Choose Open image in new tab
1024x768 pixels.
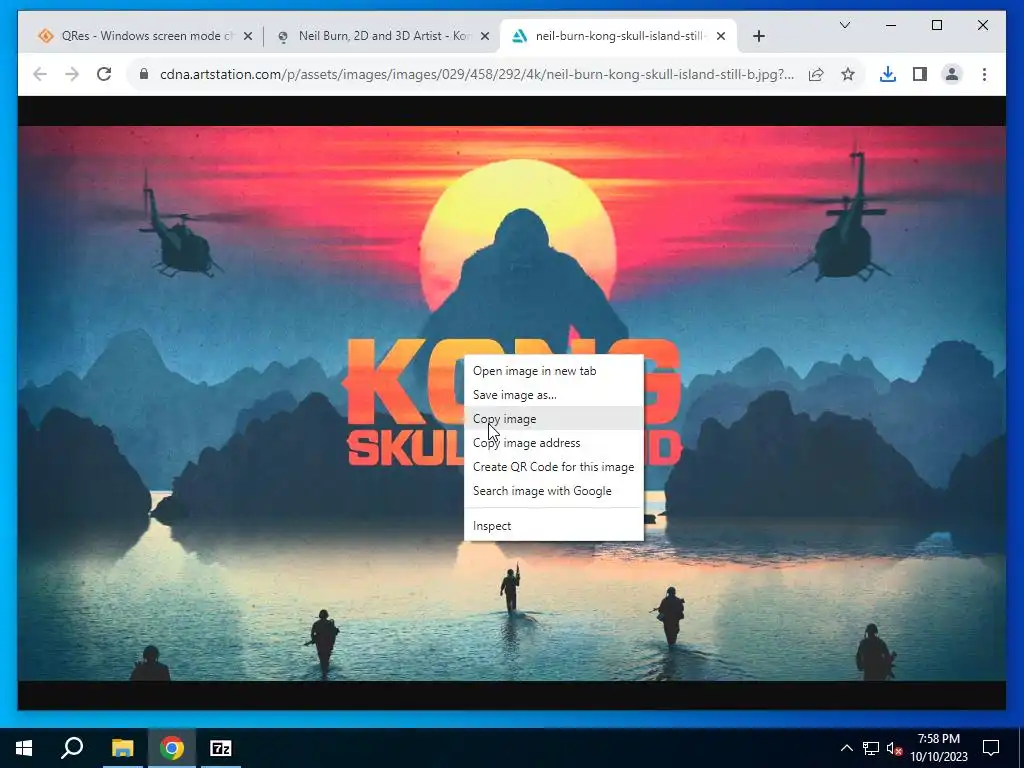(x=554, y=371)
